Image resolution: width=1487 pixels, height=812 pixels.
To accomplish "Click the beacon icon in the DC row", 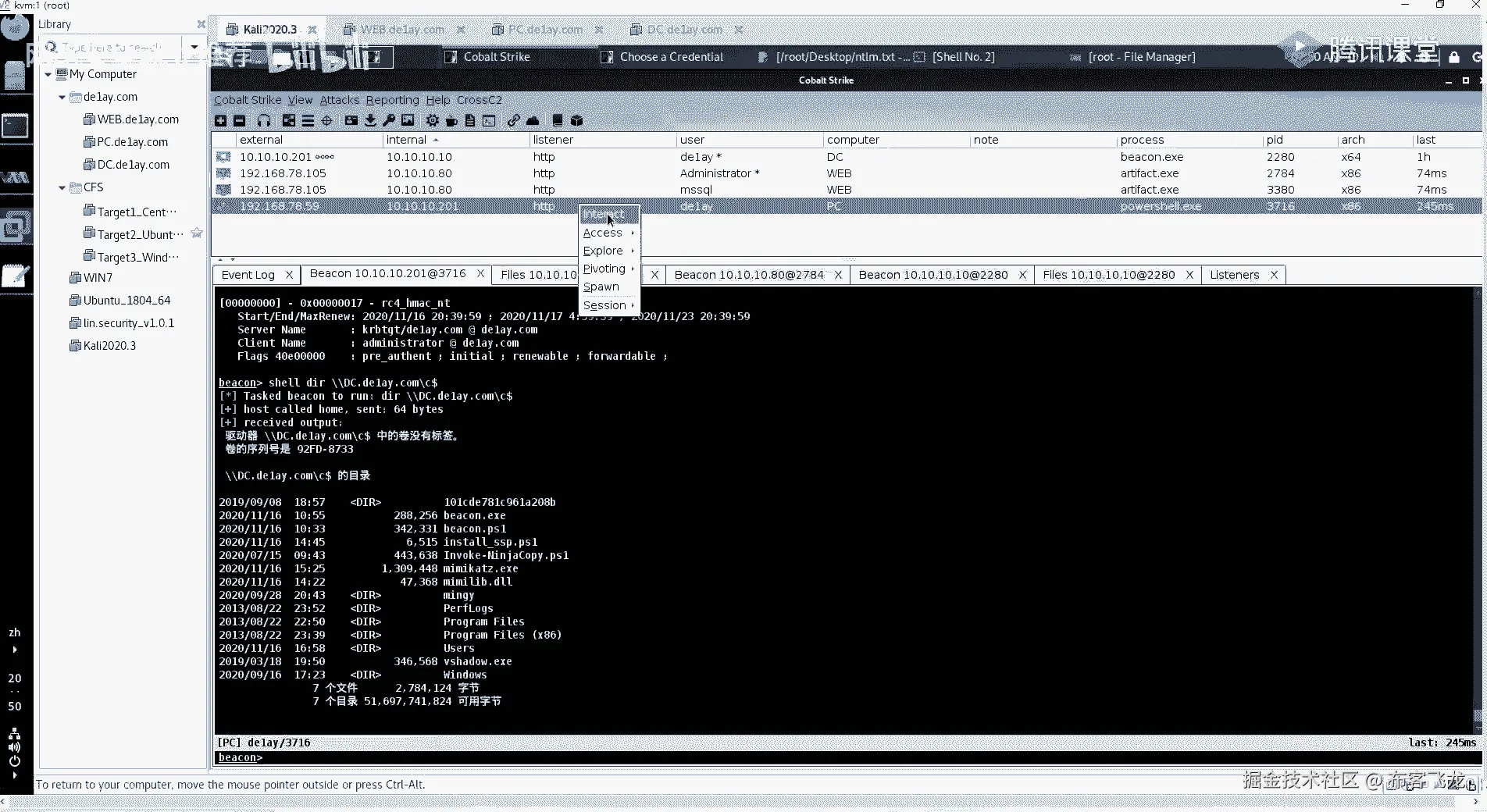I will (223, 157).
